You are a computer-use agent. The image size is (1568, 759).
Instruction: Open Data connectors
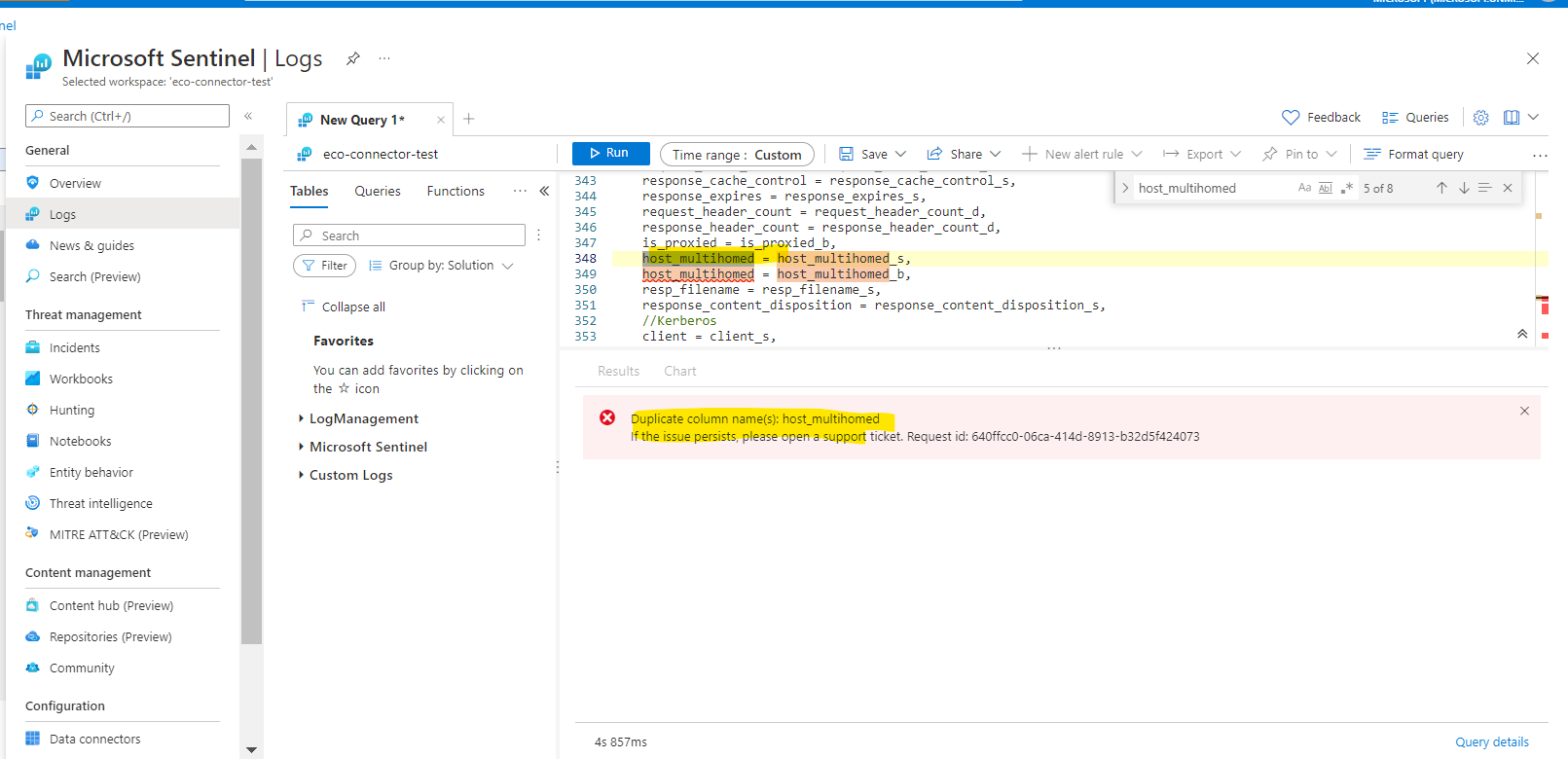94,739
